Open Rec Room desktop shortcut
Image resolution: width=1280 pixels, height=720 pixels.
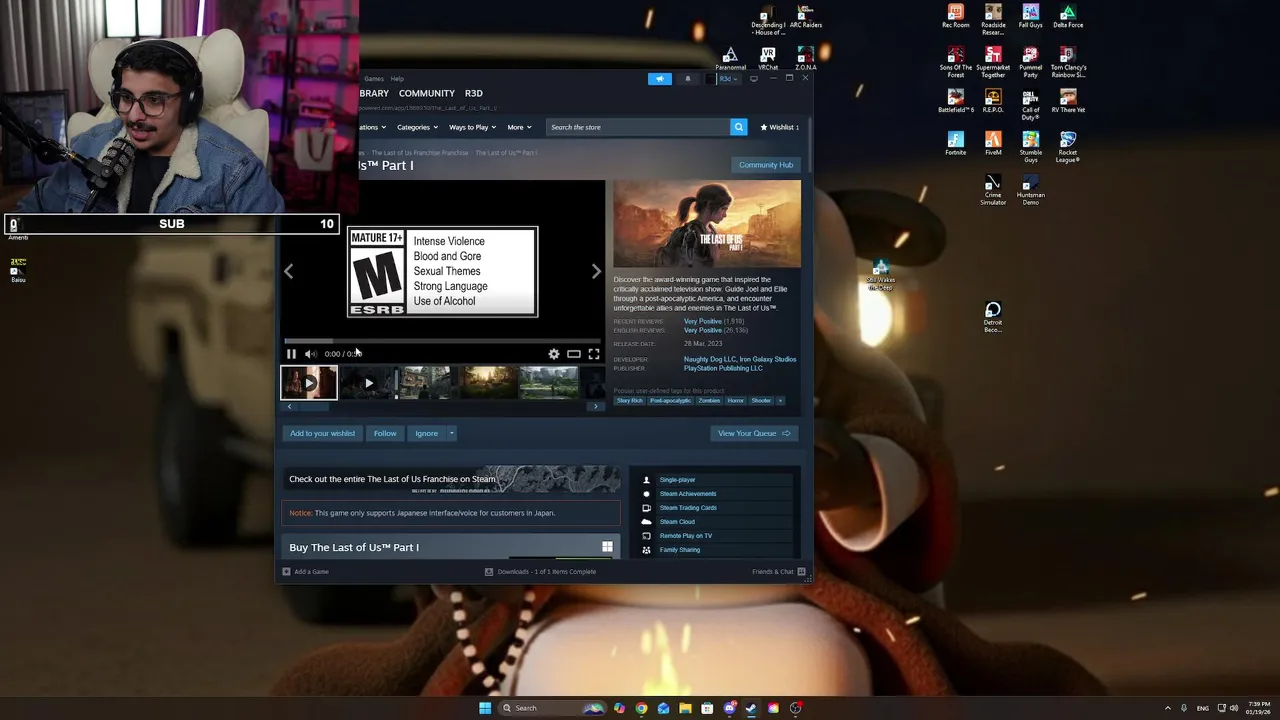click(x=955, y=16)
